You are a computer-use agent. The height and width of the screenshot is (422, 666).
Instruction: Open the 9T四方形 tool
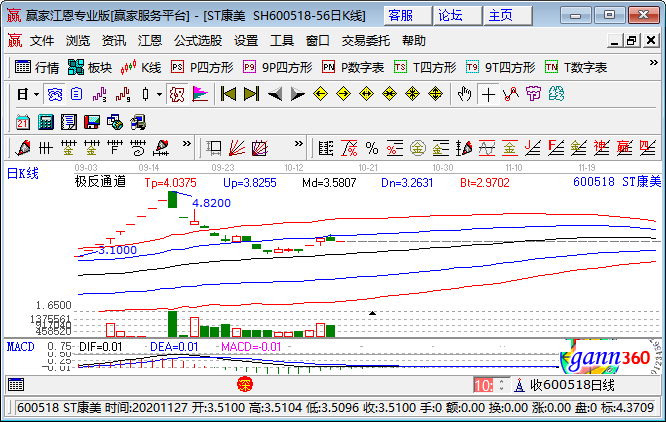click(500, 68)
